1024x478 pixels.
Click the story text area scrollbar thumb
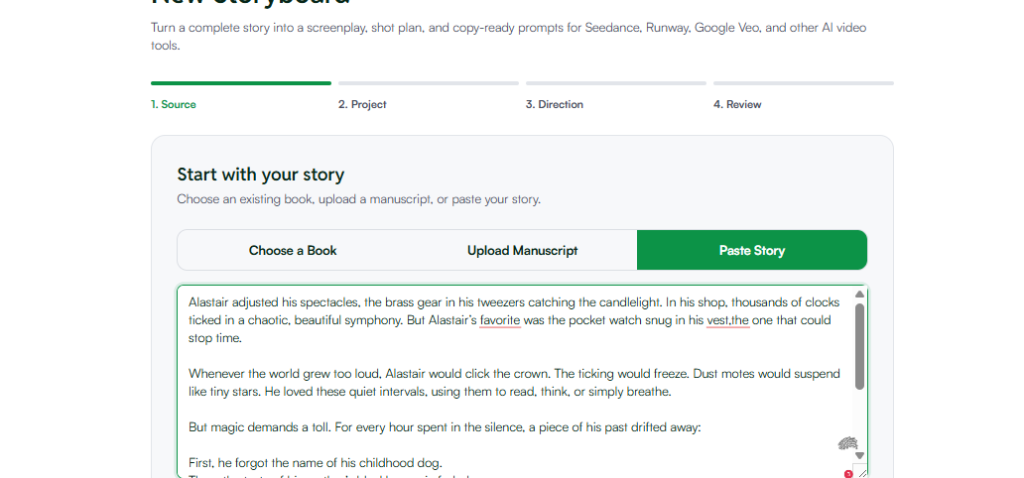point(859,346)
